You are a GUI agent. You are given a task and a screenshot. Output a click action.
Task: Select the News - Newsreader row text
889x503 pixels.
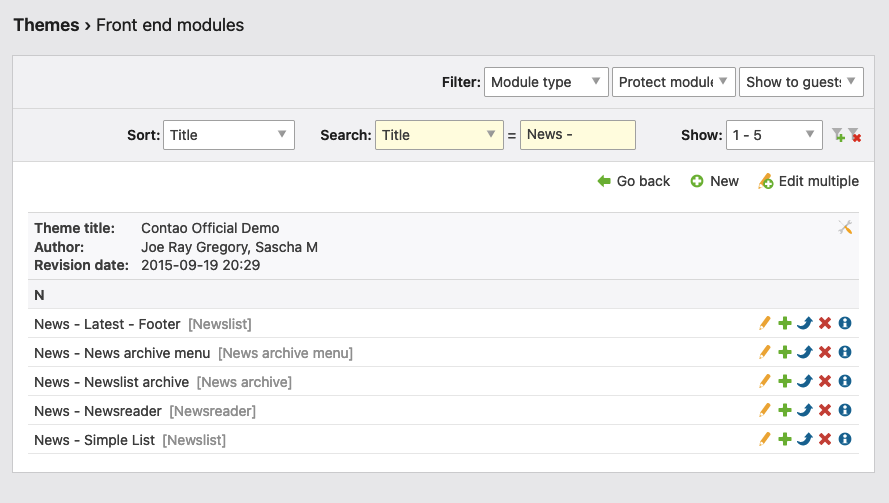click(98, 411)
